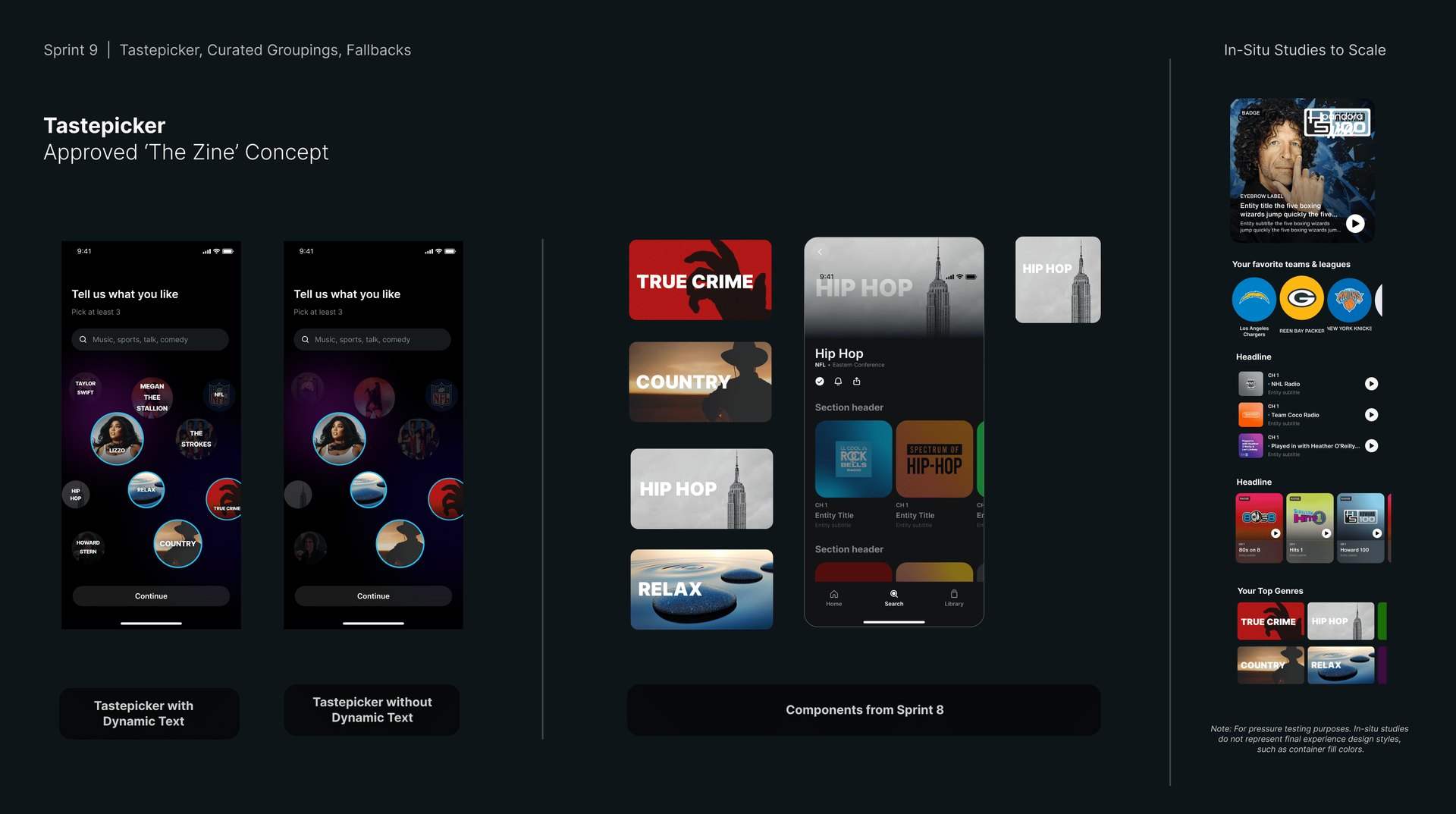The height and width of the screenshot is (814, 1456).
Task: Play Team Coco Radio in Headline list
Action: pos(1371,415)
